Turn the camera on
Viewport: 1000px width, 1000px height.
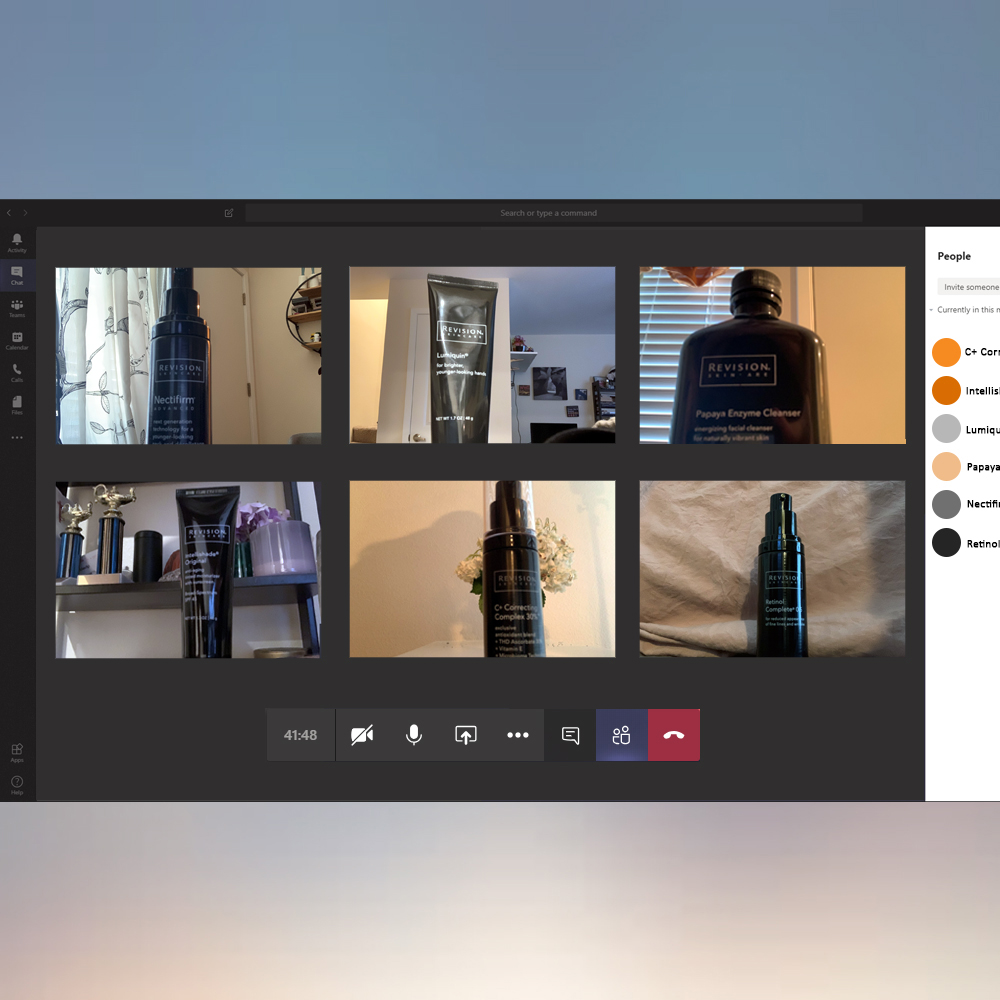362,735
